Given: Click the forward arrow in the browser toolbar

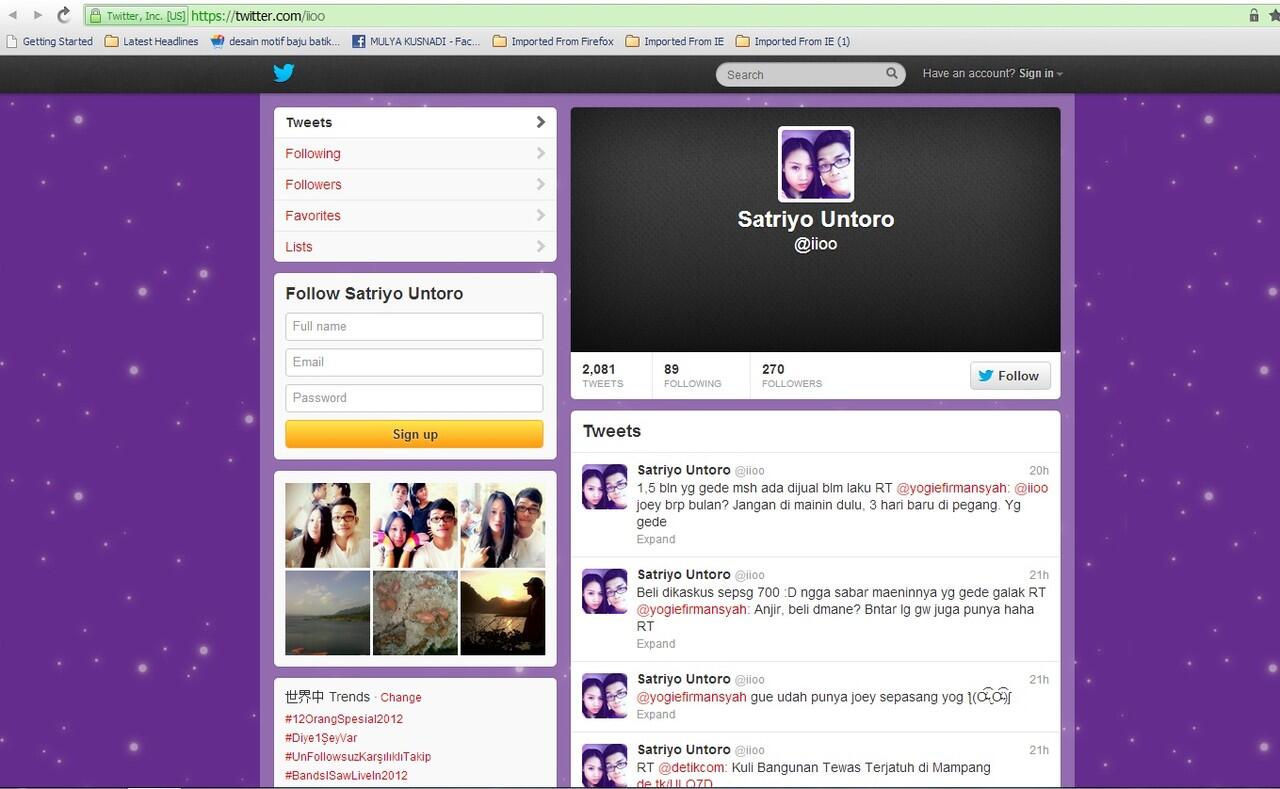Looking at the screenshot, I should click(38, 15).
